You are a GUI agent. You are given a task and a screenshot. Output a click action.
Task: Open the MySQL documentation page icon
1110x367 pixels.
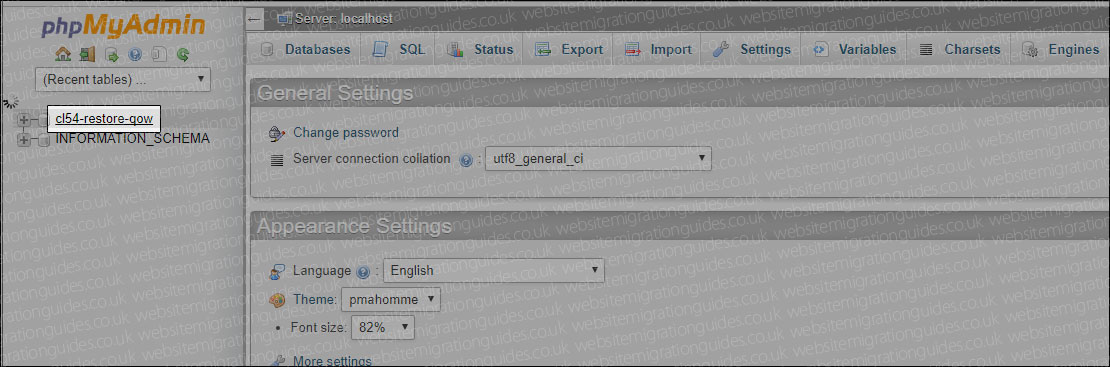159,55
